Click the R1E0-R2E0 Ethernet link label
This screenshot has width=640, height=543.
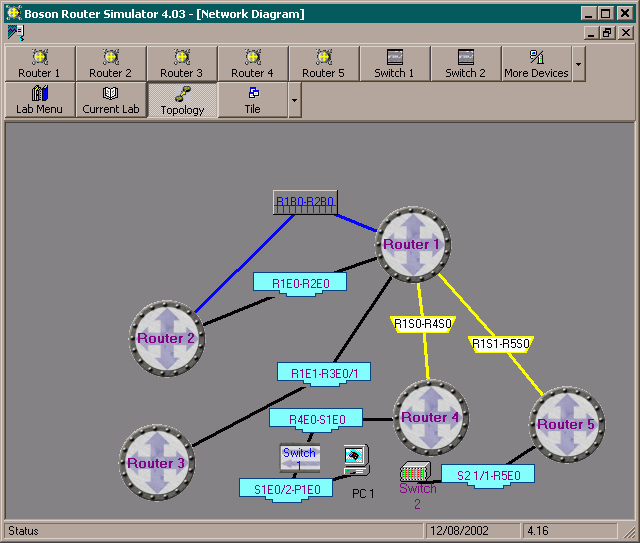point(300,283)
